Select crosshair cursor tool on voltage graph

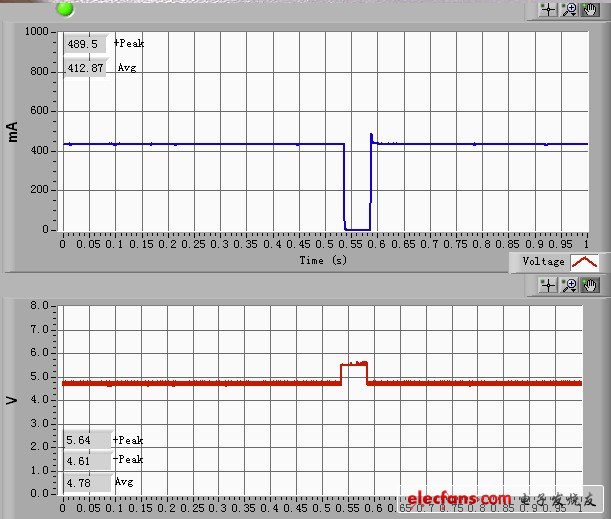click(x=548, y=286)
